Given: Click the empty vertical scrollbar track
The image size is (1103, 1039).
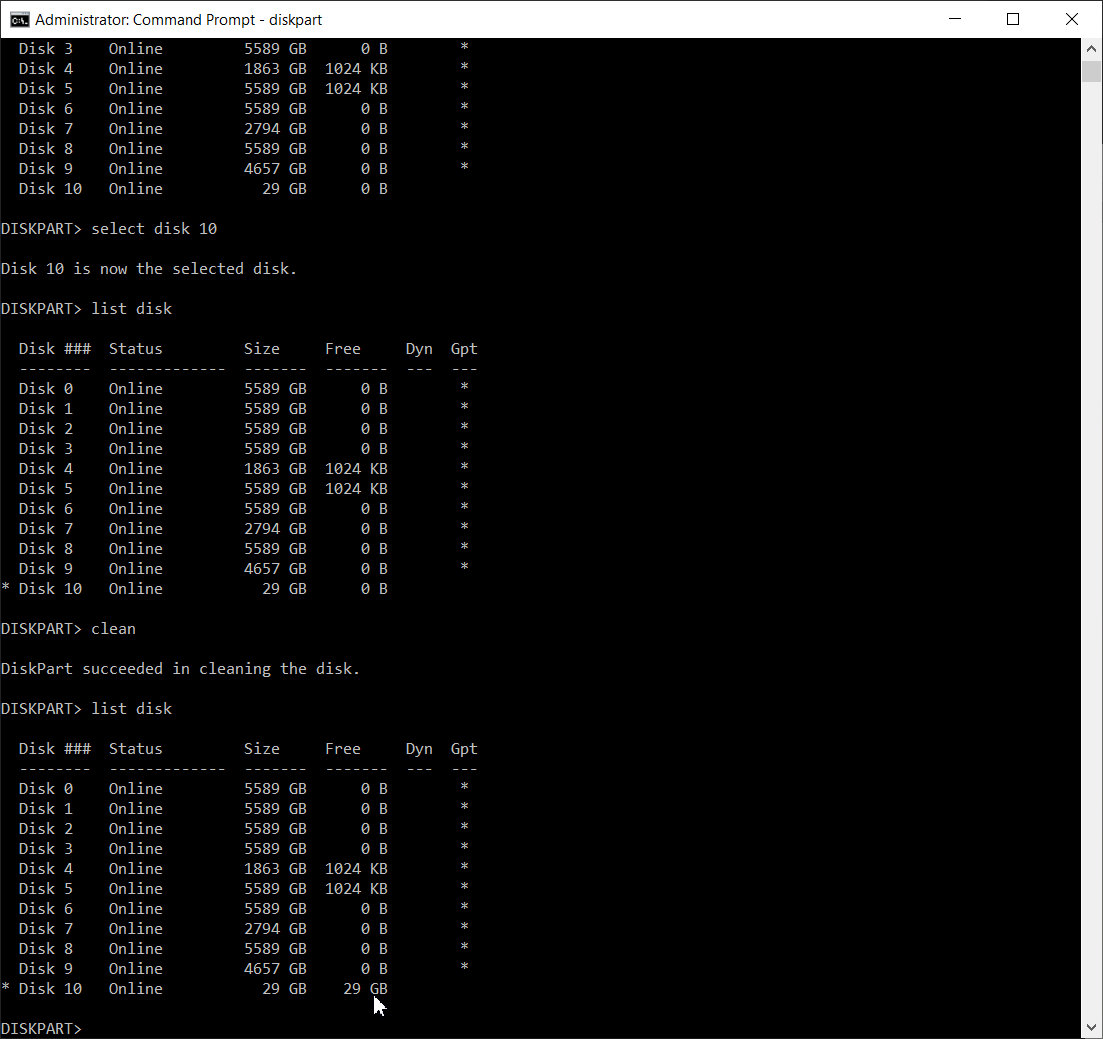Looking at the screenshot, I should click(x=1091, y=549).
